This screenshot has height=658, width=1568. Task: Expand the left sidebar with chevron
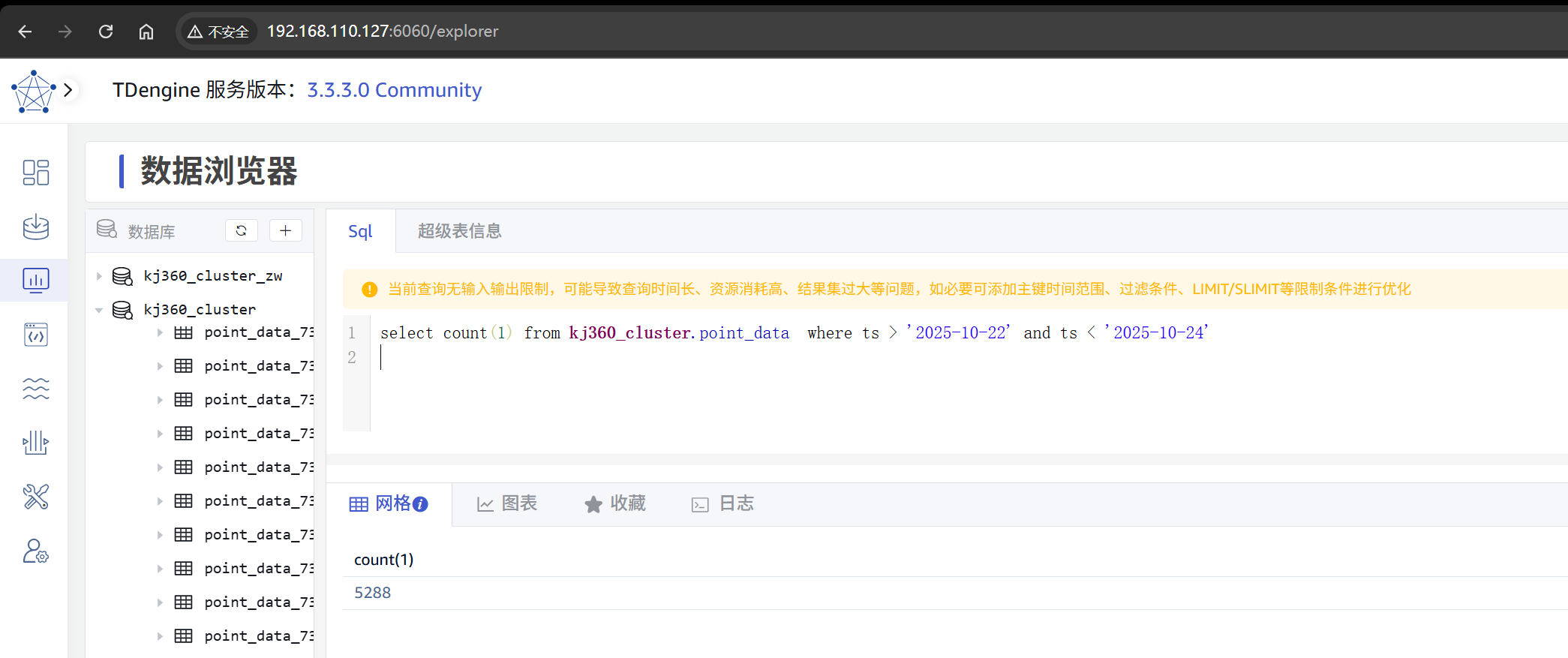pyautogui.click(x=68, y=90)
